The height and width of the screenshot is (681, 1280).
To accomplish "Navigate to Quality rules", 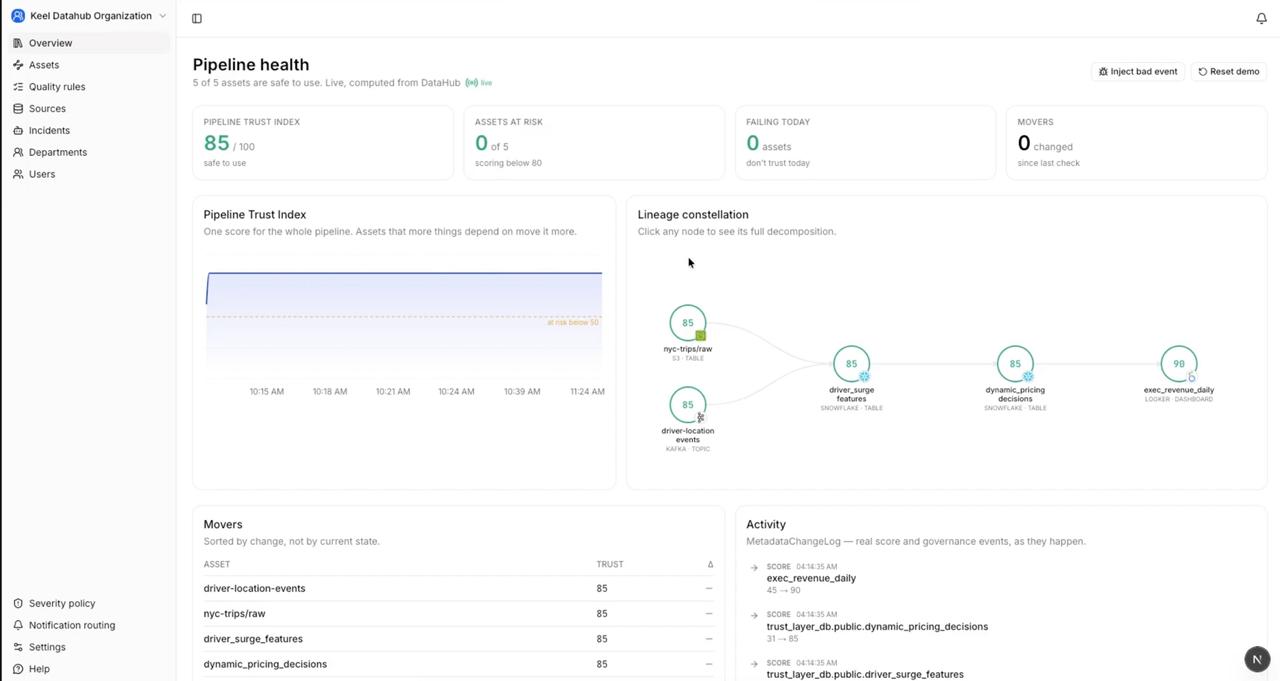I will pyautogui.click(x=88, y=87).
